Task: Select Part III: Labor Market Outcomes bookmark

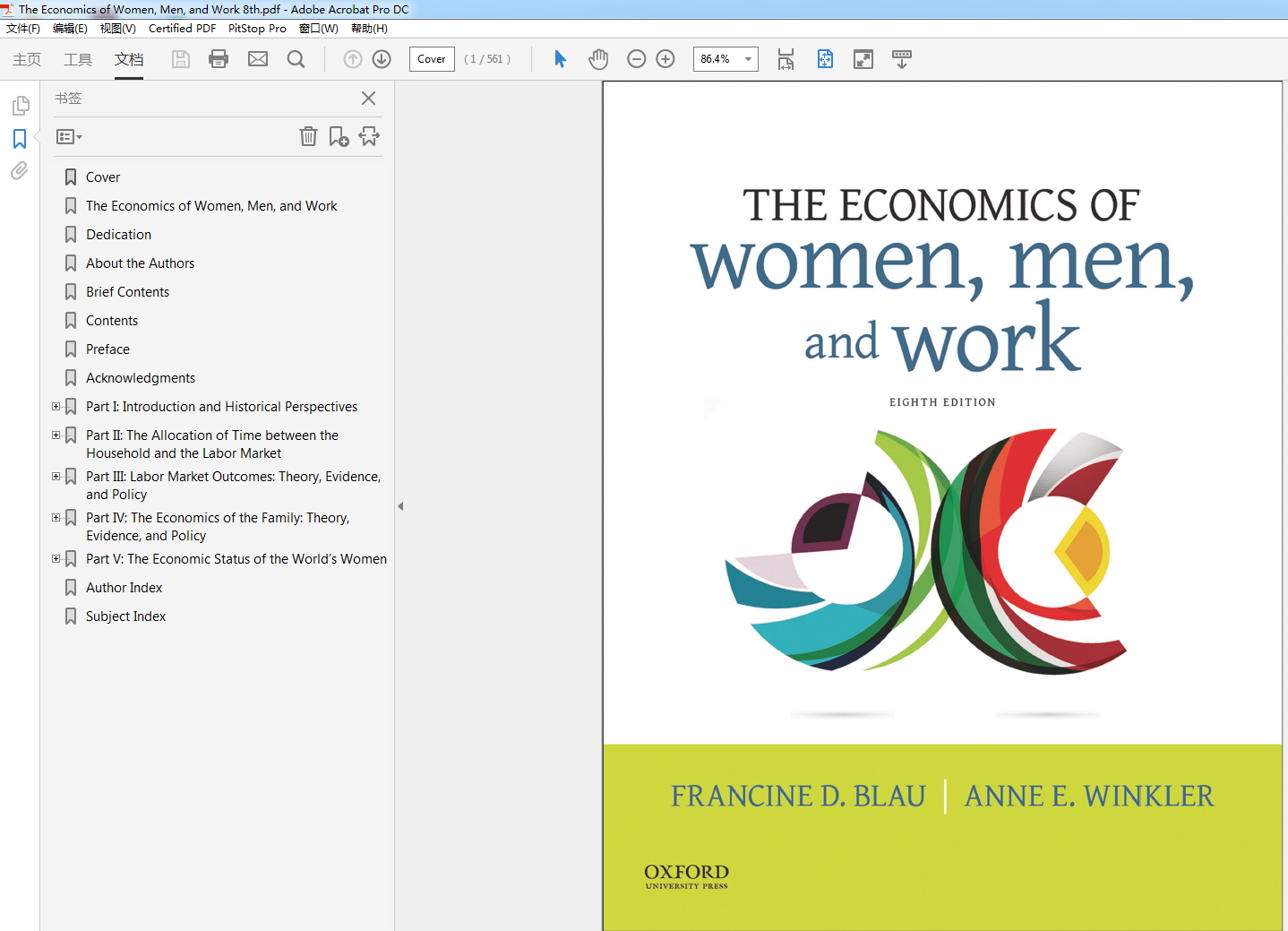Action: coord(233,486)
